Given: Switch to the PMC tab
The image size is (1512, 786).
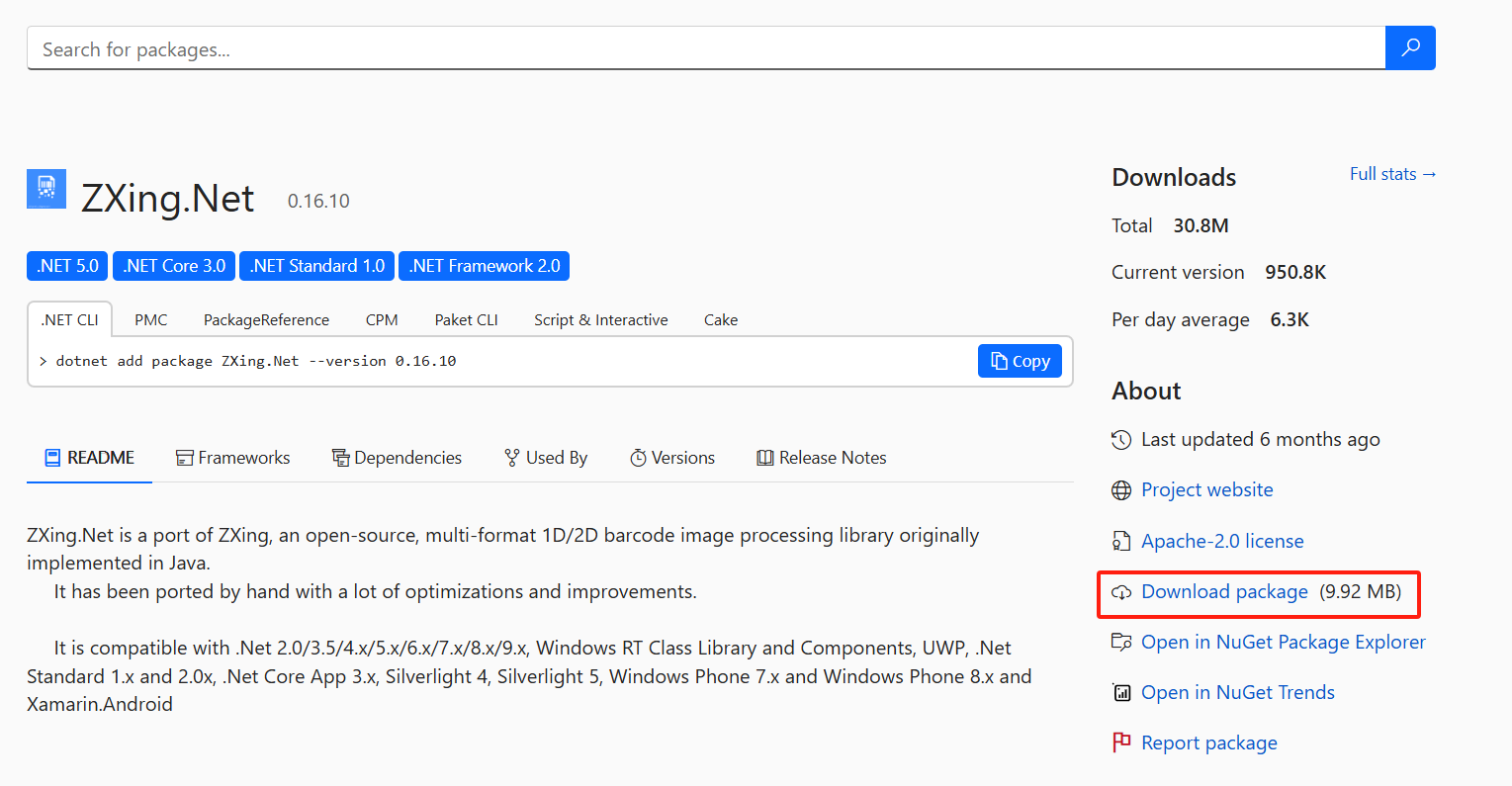Looking at the screenshot, I should tap(151, 319).
